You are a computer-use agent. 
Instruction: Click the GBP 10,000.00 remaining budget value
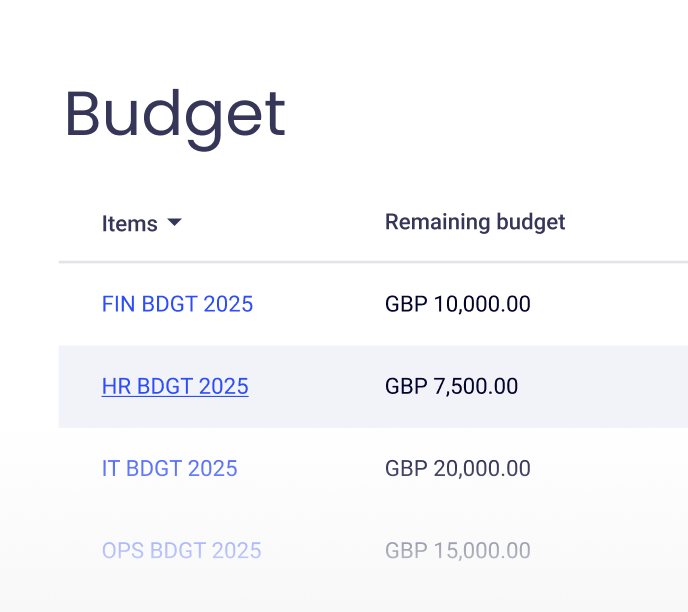(x=457, y=304)
